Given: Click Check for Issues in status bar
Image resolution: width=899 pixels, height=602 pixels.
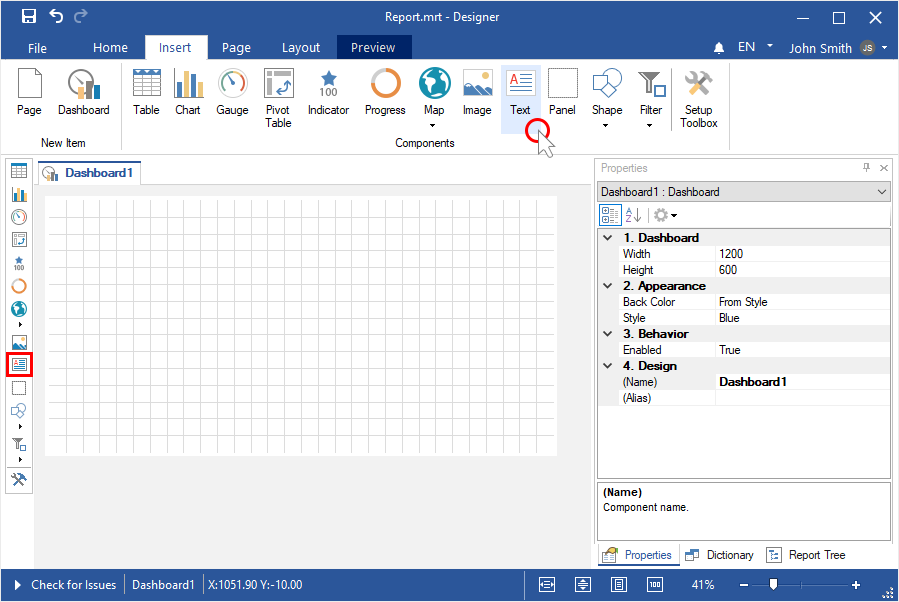Looking at the screenshot, I should pyautogui.click(x=73, y=585).
